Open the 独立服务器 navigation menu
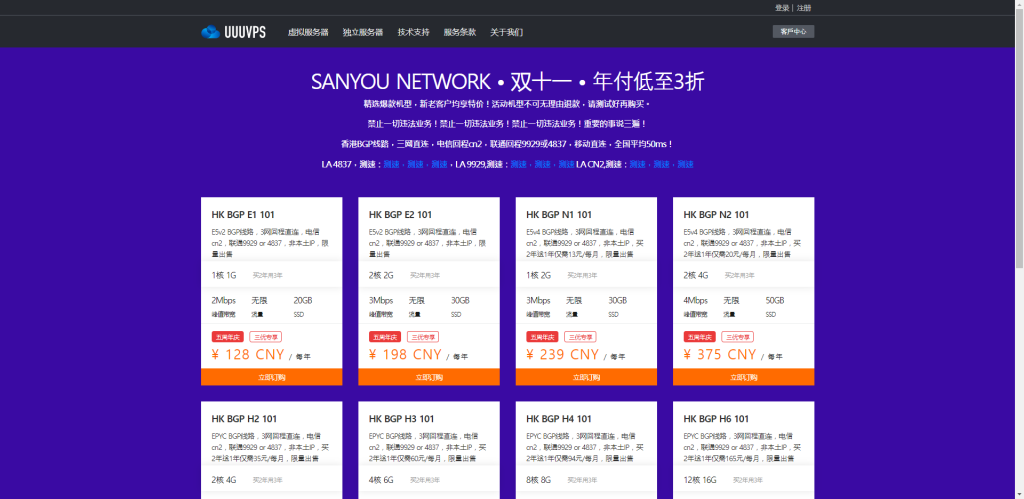The image size is (1024, 499). (x=363, y=32)
